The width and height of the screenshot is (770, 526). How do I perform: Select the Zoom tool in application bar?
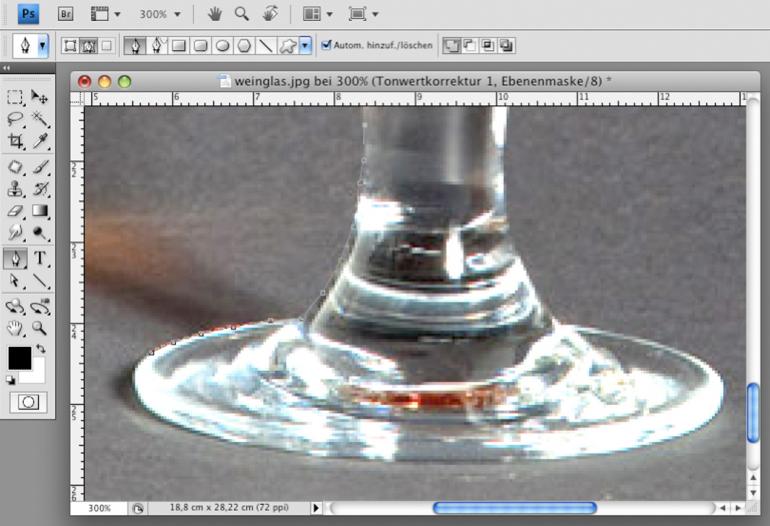click(x=242, y=14)
